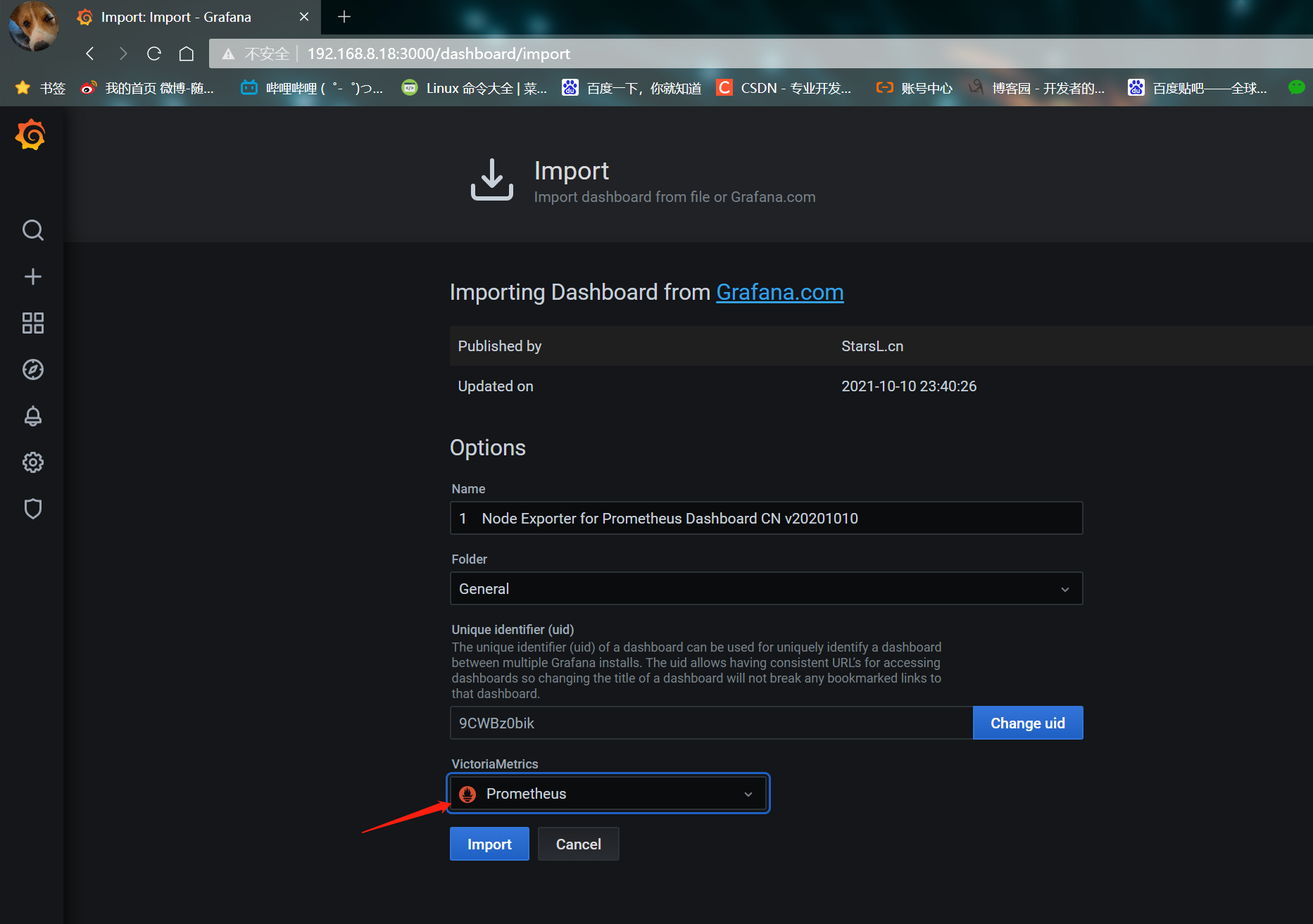Open Dashboards four-squares icon in sidebar
Image resolution: width=1313 pixels, height=924 pixels.
(32, 323)
